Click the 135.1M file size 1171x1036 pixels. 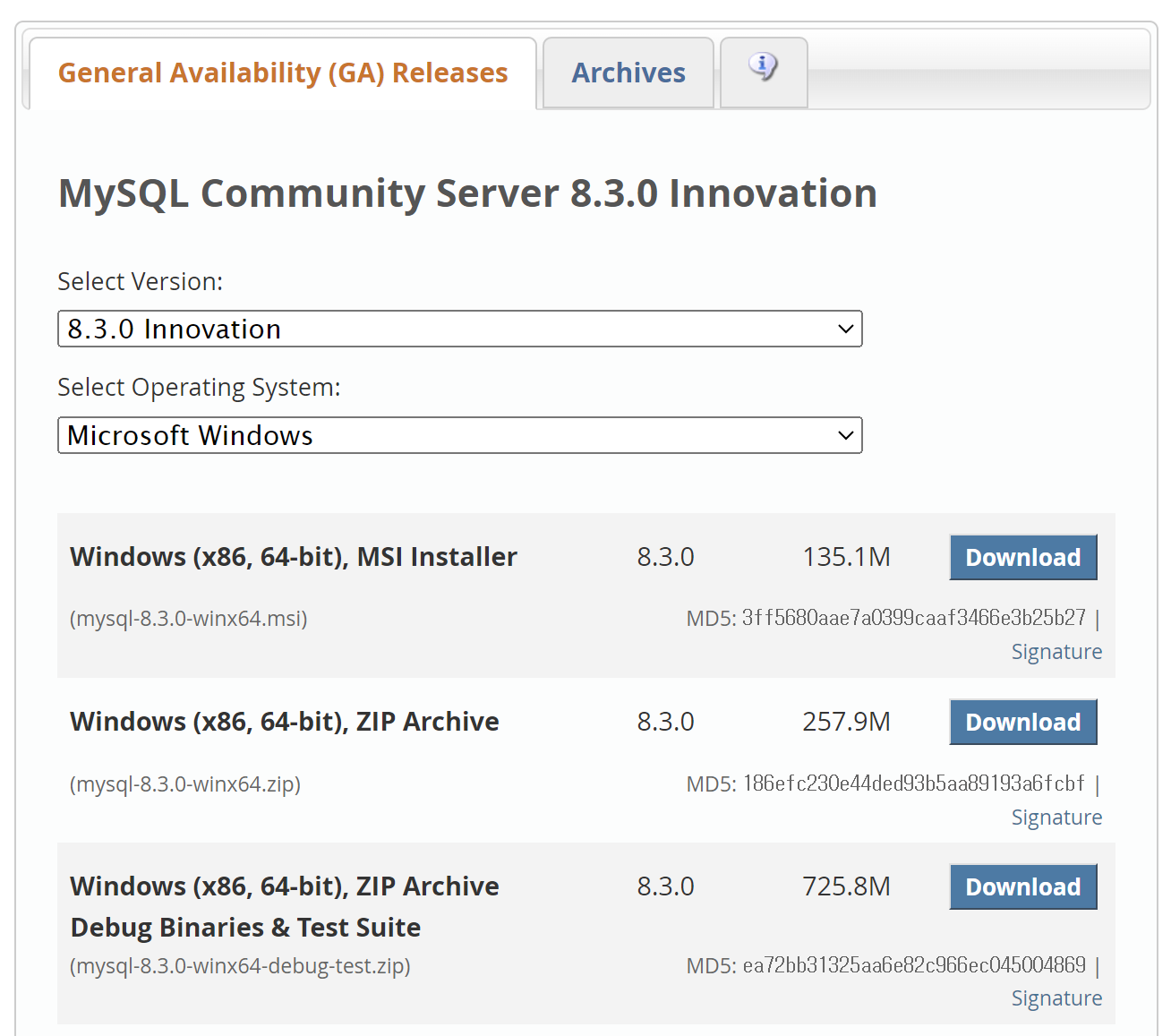(x=846, y=557)
